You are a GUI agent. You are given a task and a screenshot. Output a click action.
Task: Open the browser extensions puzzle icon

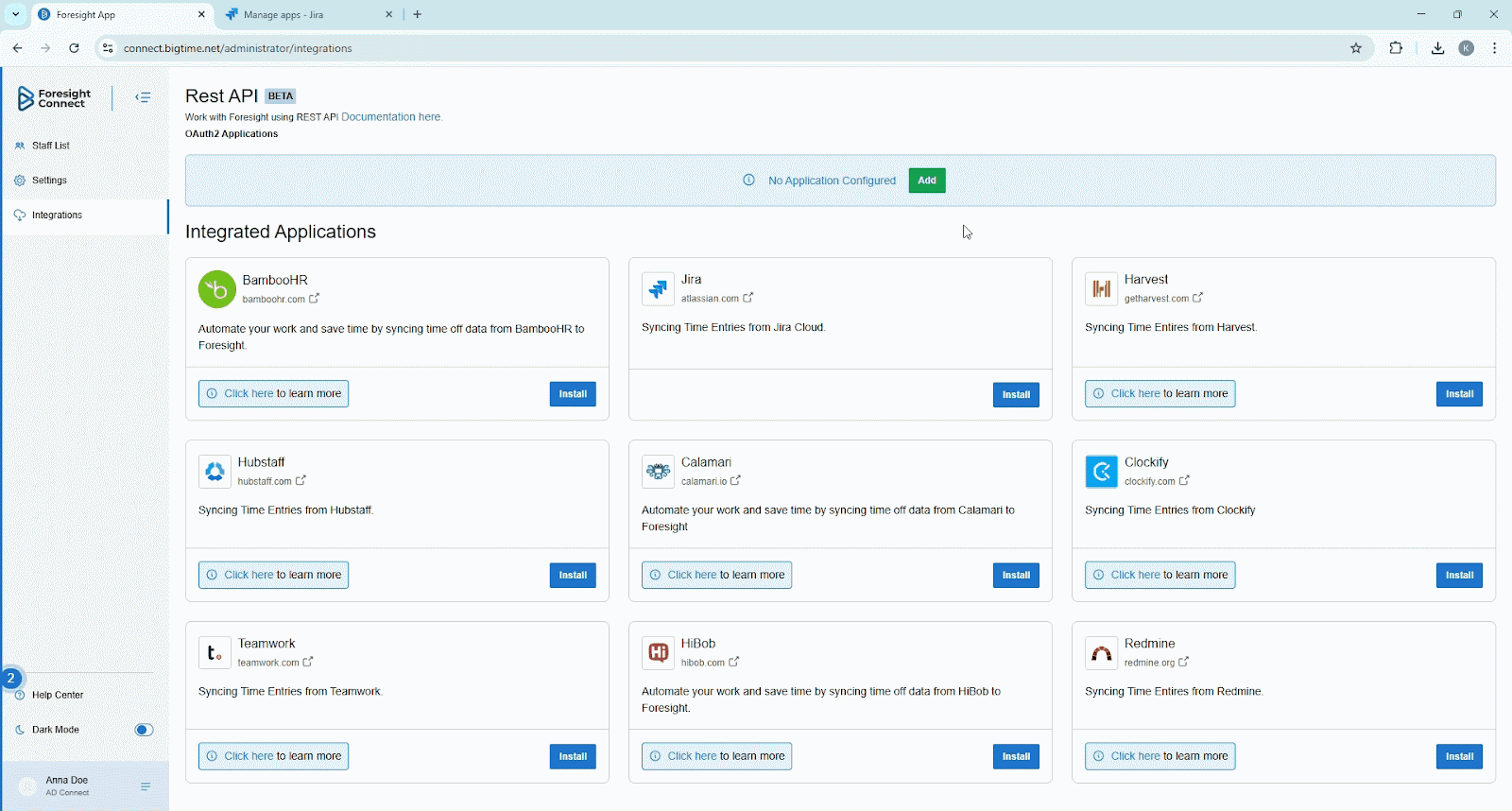coord(1396,48)
